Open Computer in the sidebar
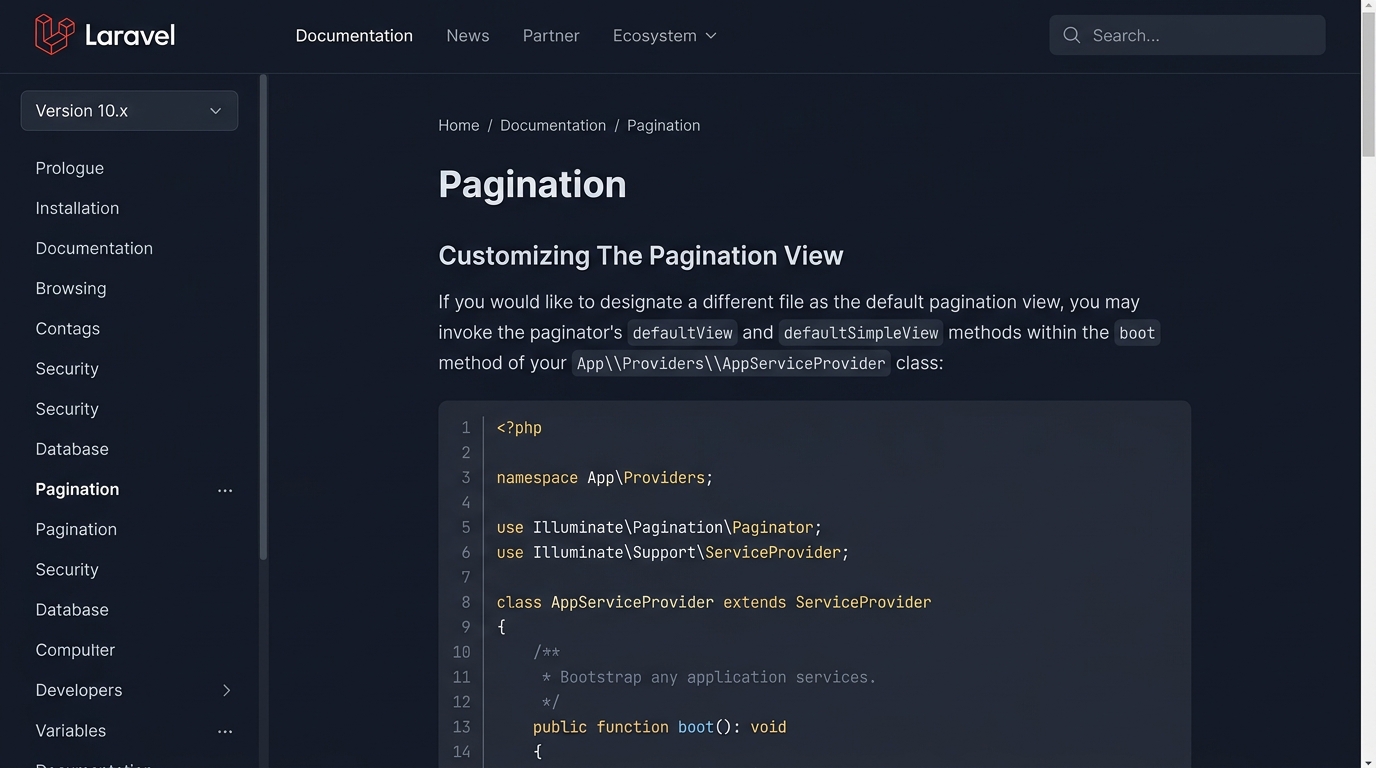Image resolution: width=1376 pixels, height=768 pixels. click(x=75, y=650)
